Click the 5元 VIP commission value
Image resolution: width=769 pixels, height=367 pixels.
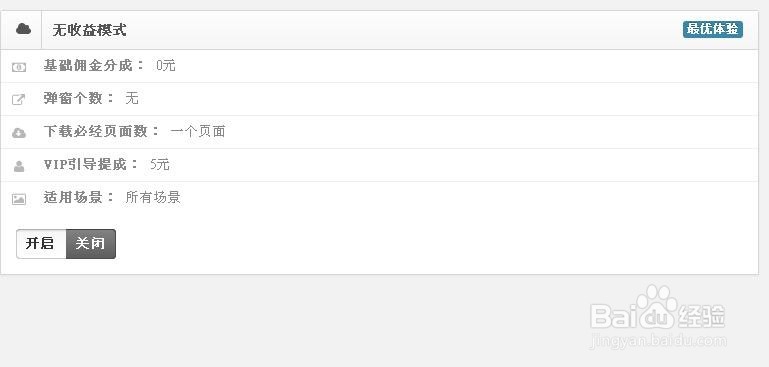[x=160, y=164]
